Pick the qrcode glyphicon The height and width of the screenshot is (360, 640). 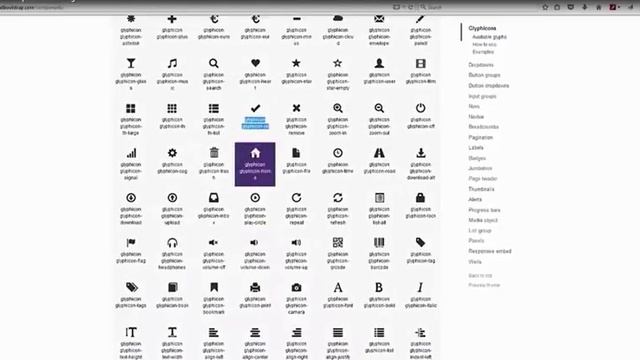coord(338,243)
